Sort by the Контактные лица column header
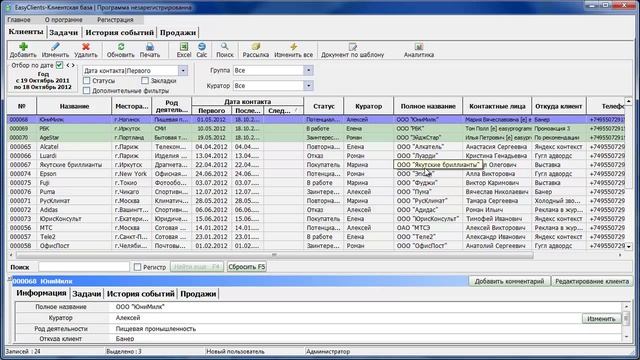640x360 pixels. [x=497, y=106]
